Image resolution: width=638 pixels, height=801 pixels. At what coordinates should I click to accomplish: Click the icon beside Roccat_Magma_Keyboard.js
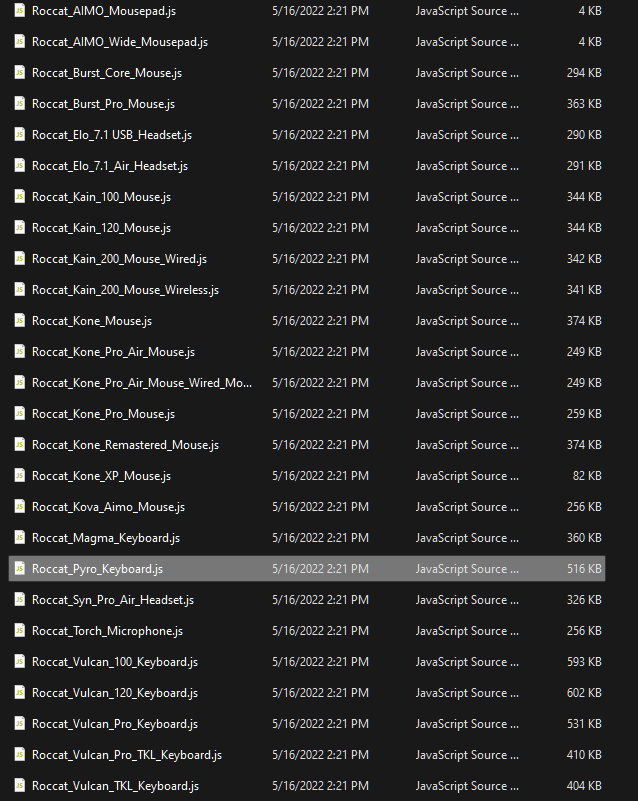pos(19,538)
